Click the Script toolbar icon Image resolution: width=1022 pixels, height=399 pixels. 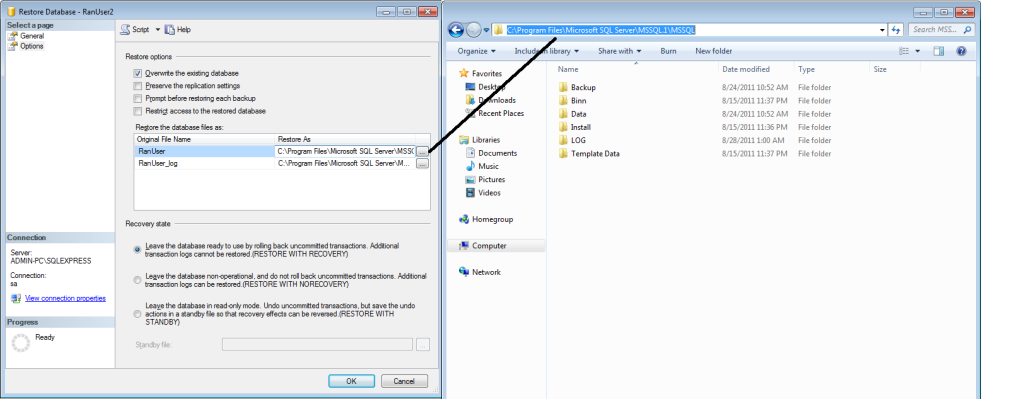[125, 29]
